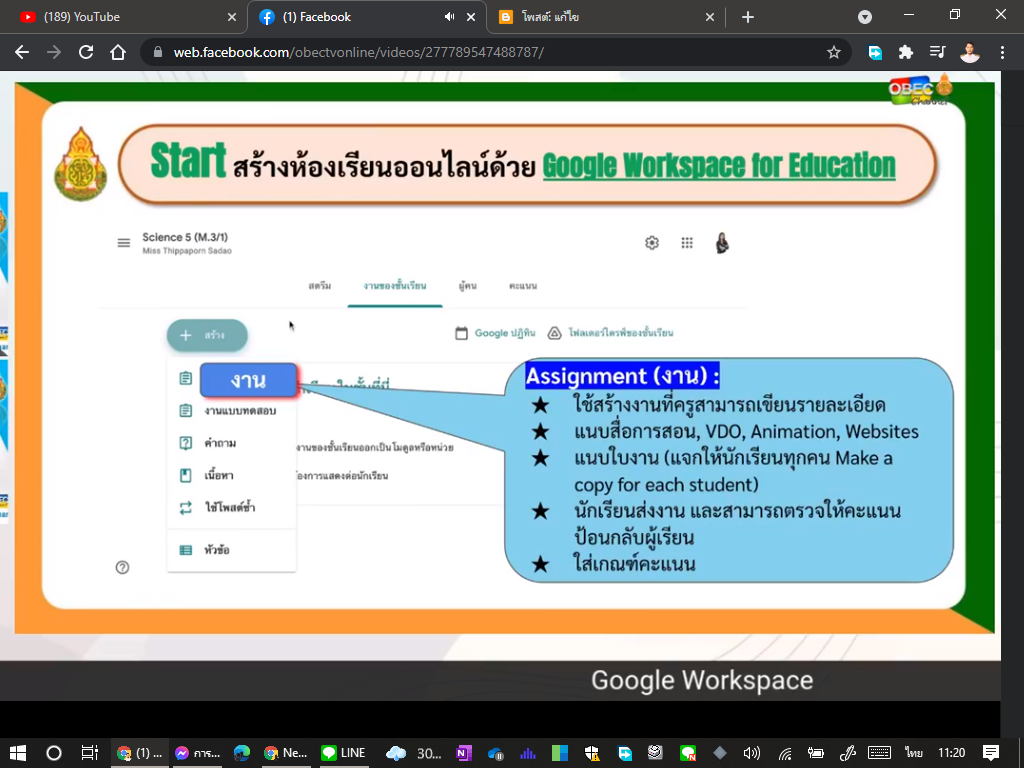
Task: Open the touch keyboard tray icon
Action: pyautogui.click(x=880, y=753)
